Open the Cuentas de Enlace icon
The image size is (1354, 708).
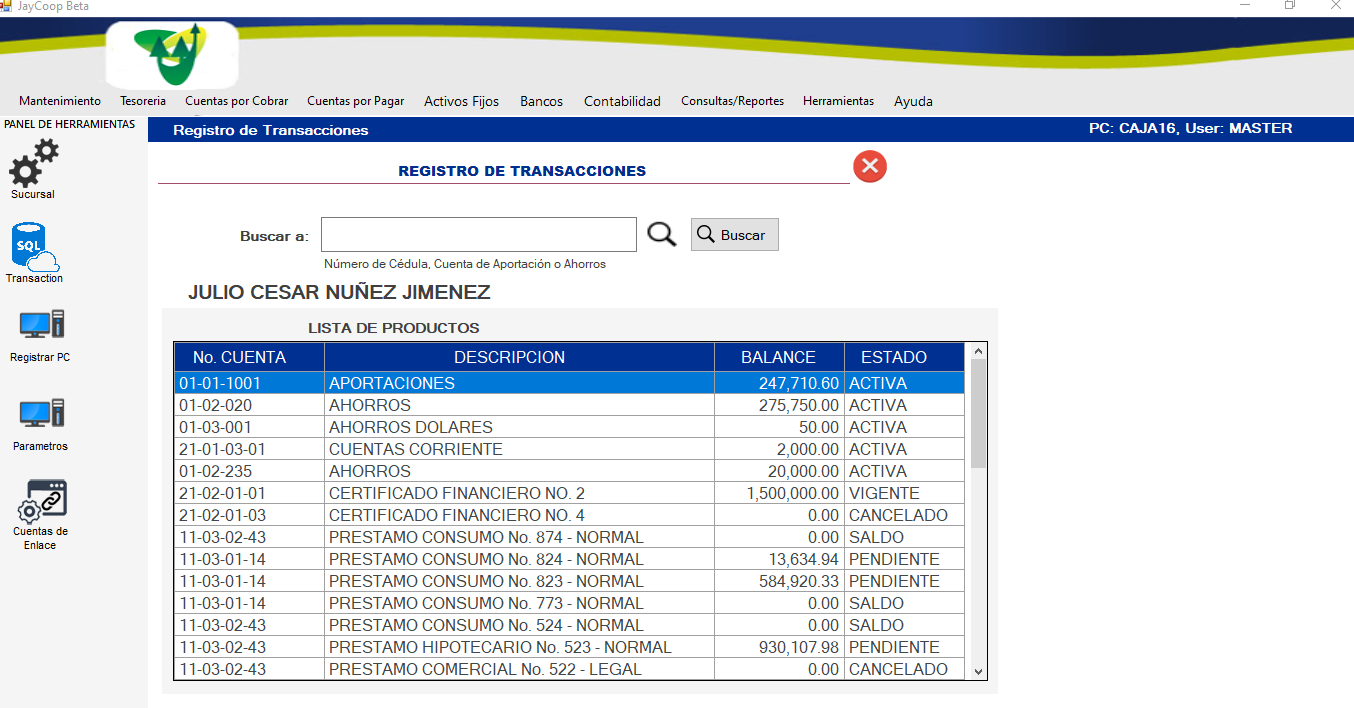[44, 501]
